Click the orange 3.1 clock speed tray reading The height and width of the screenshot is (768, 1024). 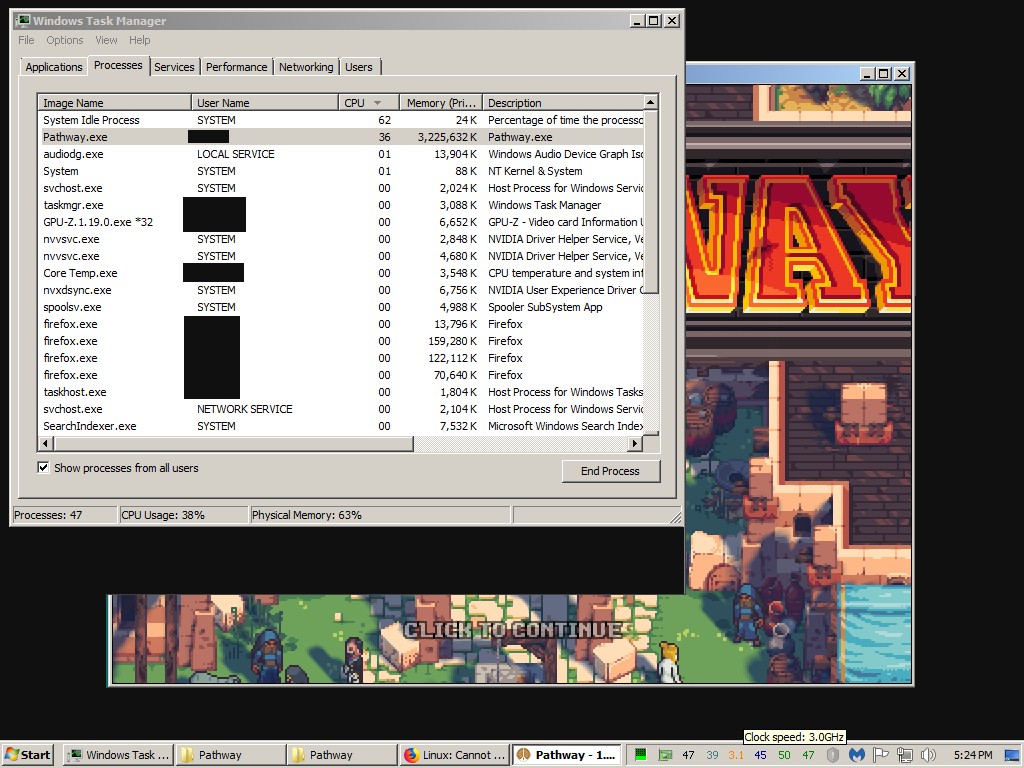coord(736,755)
